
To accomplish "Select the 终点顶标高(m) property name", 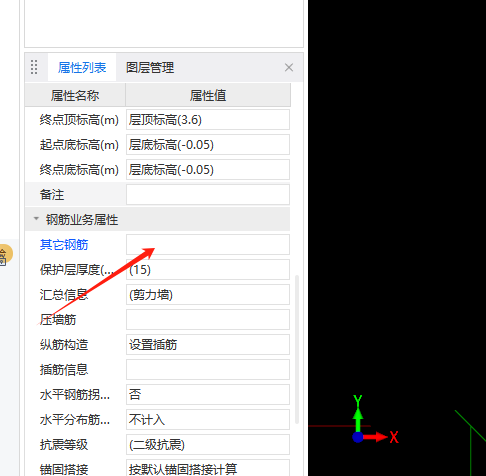I will pos(79,120).
